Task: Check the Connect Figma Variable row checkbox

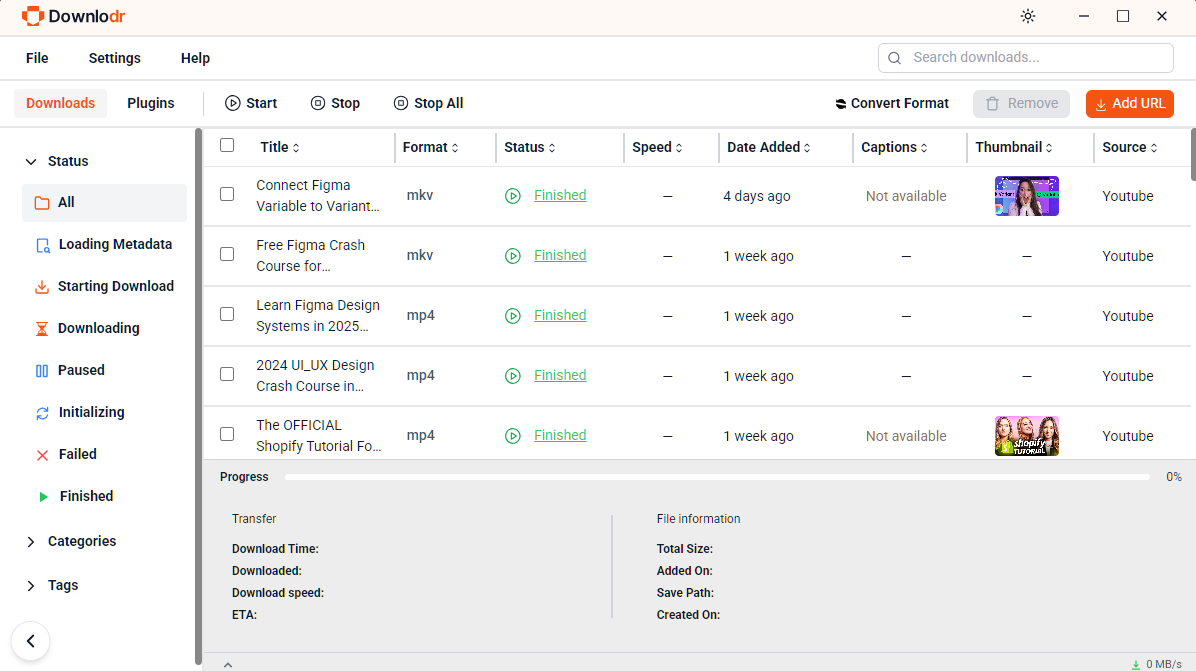Action: pos(227,194)
